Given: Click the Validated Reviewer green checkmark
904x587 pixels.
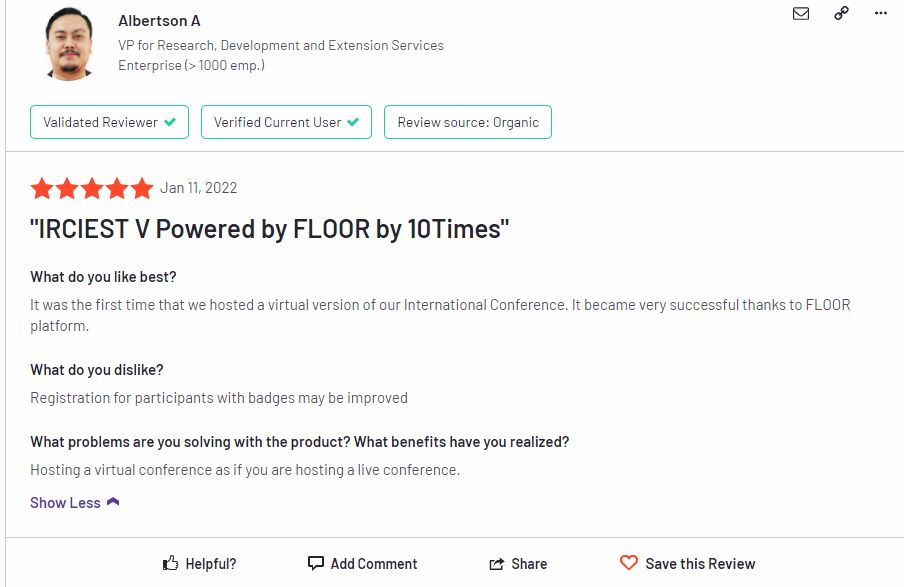Looking at the screenshot, I should pos(170,122).
